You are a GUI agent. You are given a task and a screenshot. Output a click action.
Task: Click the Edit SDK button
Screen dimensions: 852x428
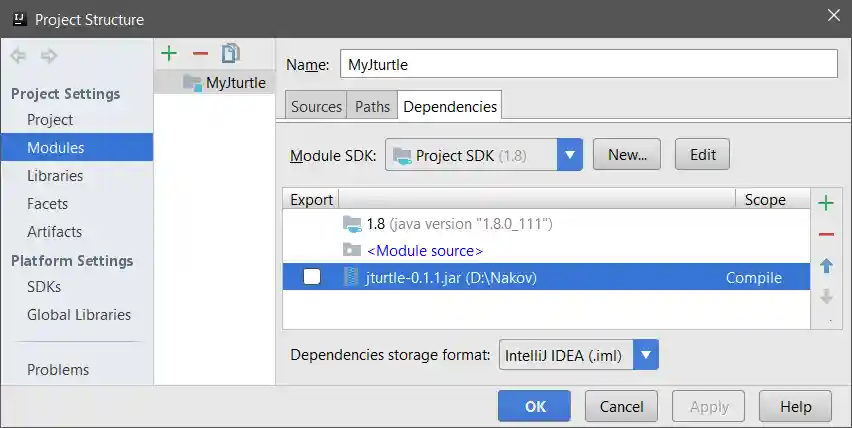703,155
